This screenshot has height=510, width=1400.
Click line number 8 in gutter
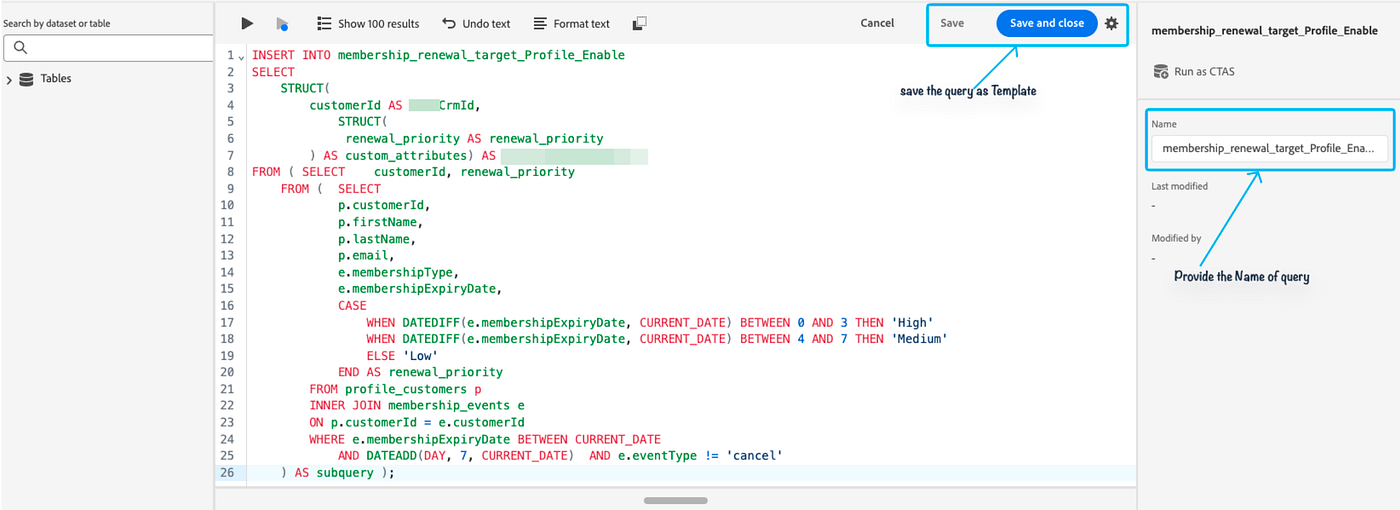tap(230, 172)
